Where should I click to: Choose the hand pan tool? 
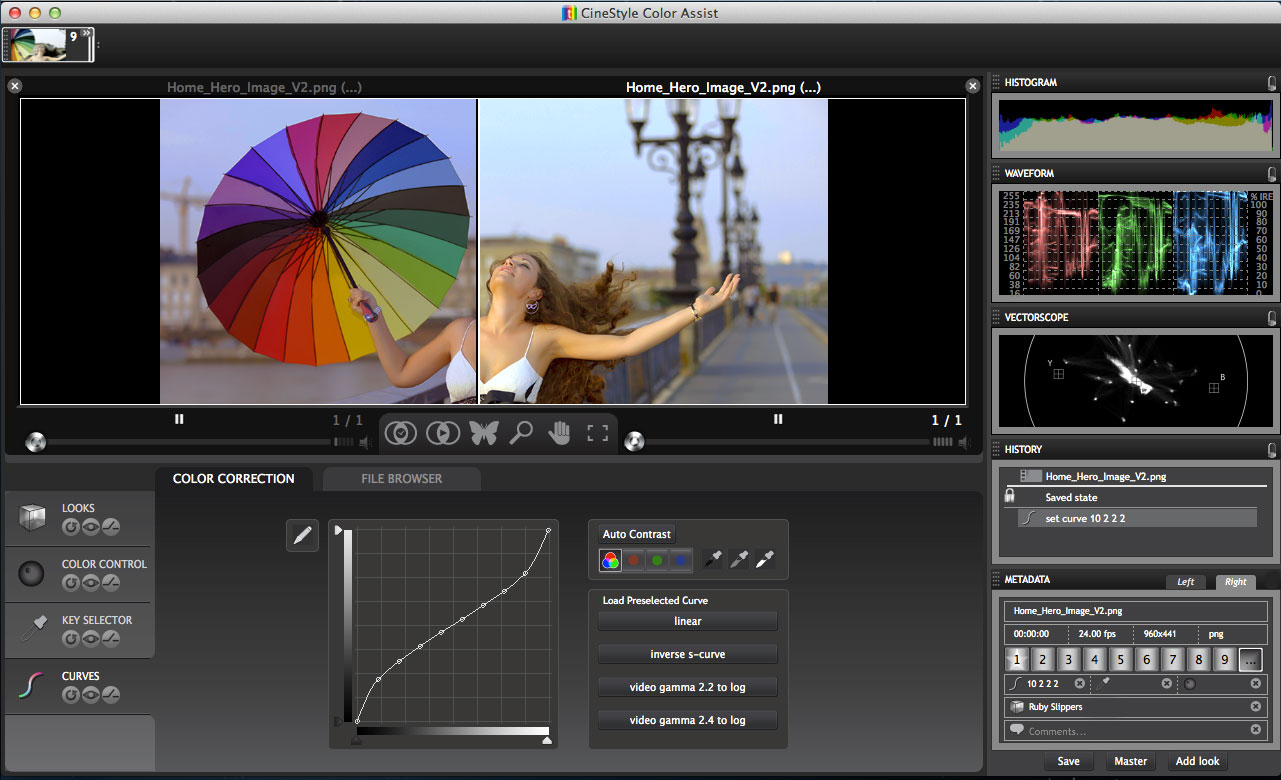tap(559, 433)
